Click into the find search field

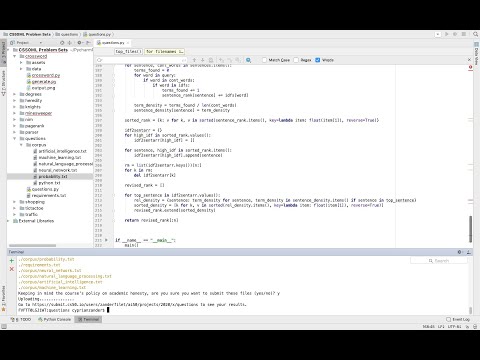point(142,60)
